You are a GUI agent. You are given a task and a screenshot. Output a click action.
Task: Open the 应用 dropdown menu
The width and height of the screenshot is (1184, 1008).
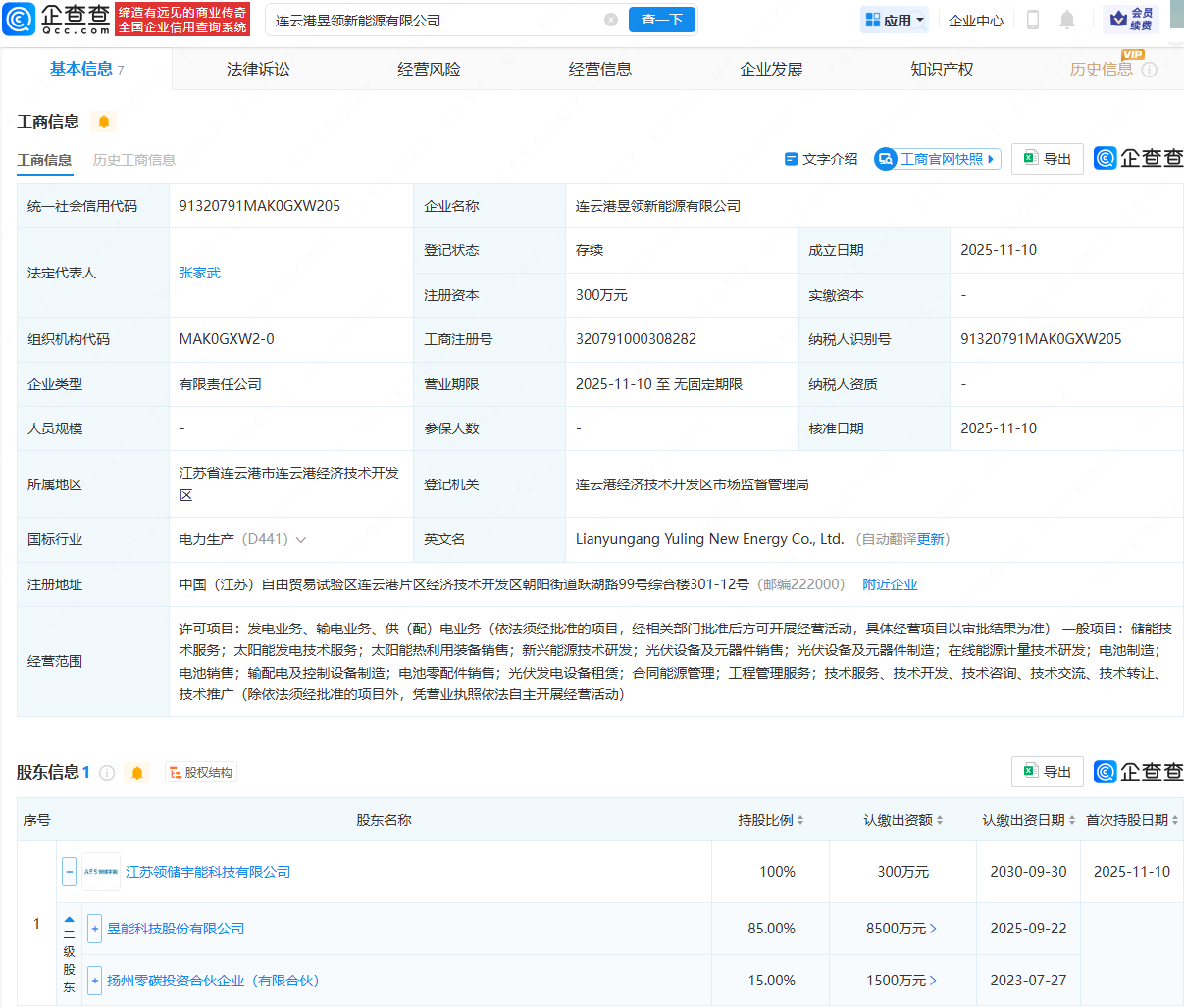click(895, 20)
